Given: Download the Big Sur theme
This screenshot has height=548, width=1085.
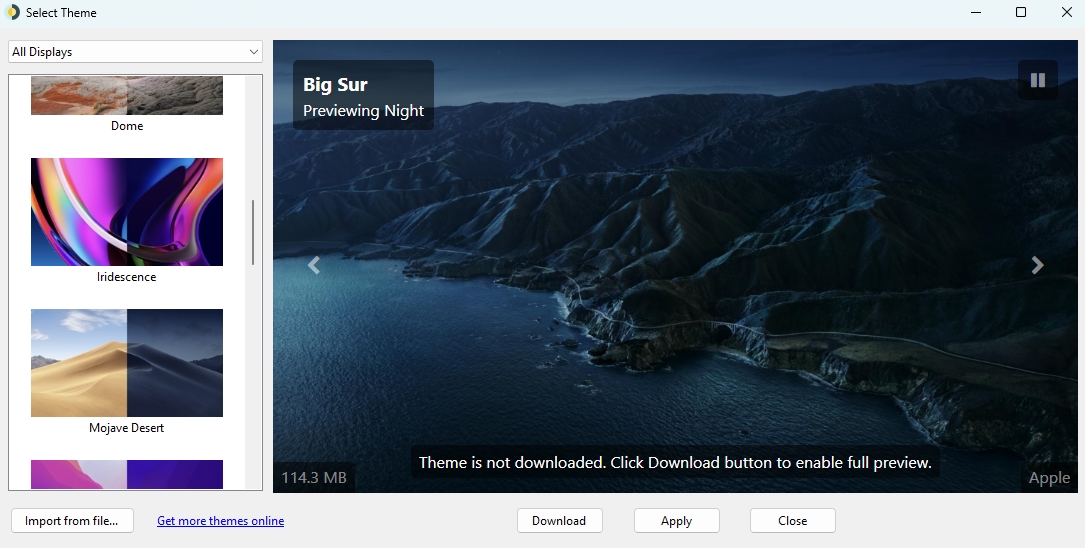Looking at the screenshot, I should (x=559, y=521).
